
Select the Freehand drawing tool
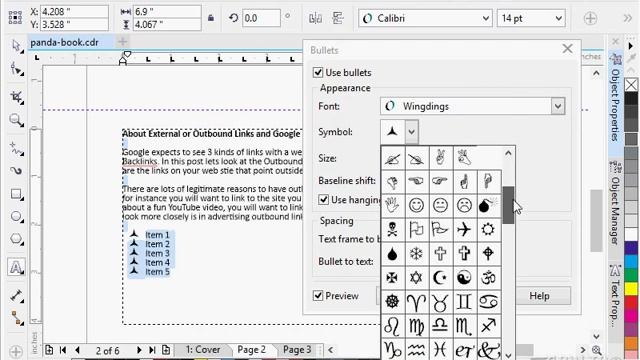(16, 149)
